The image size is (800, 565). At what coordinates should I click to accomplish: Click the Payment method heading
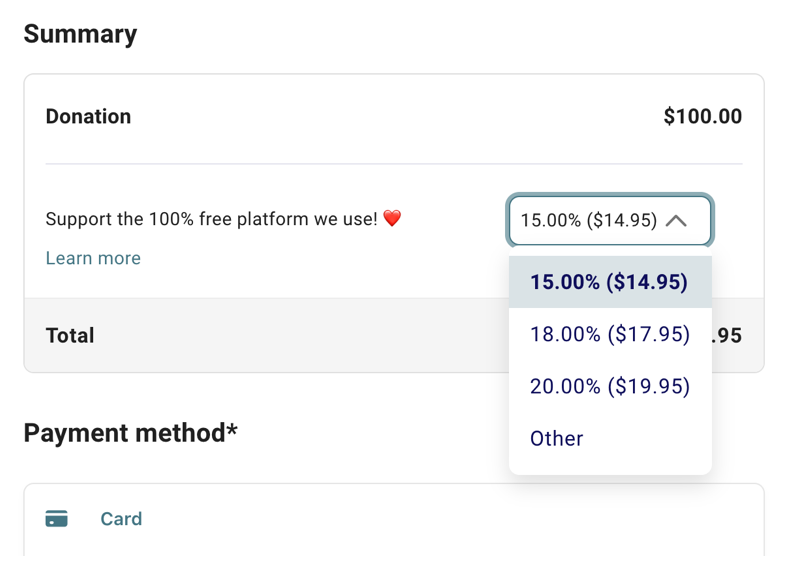click(124, 433)
